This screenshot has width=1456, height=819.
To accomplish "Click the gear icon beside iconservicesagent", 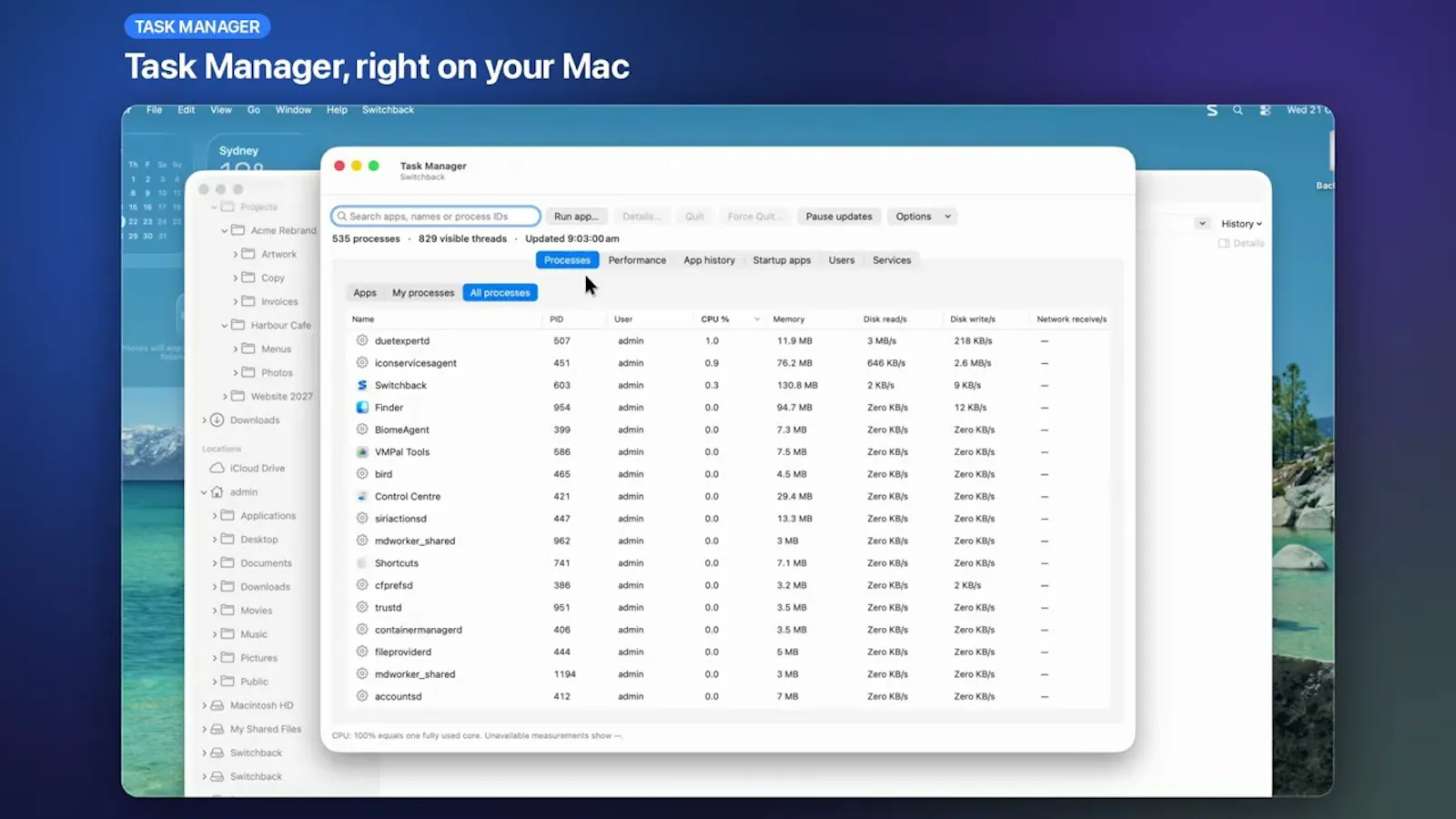I will 362,363.
